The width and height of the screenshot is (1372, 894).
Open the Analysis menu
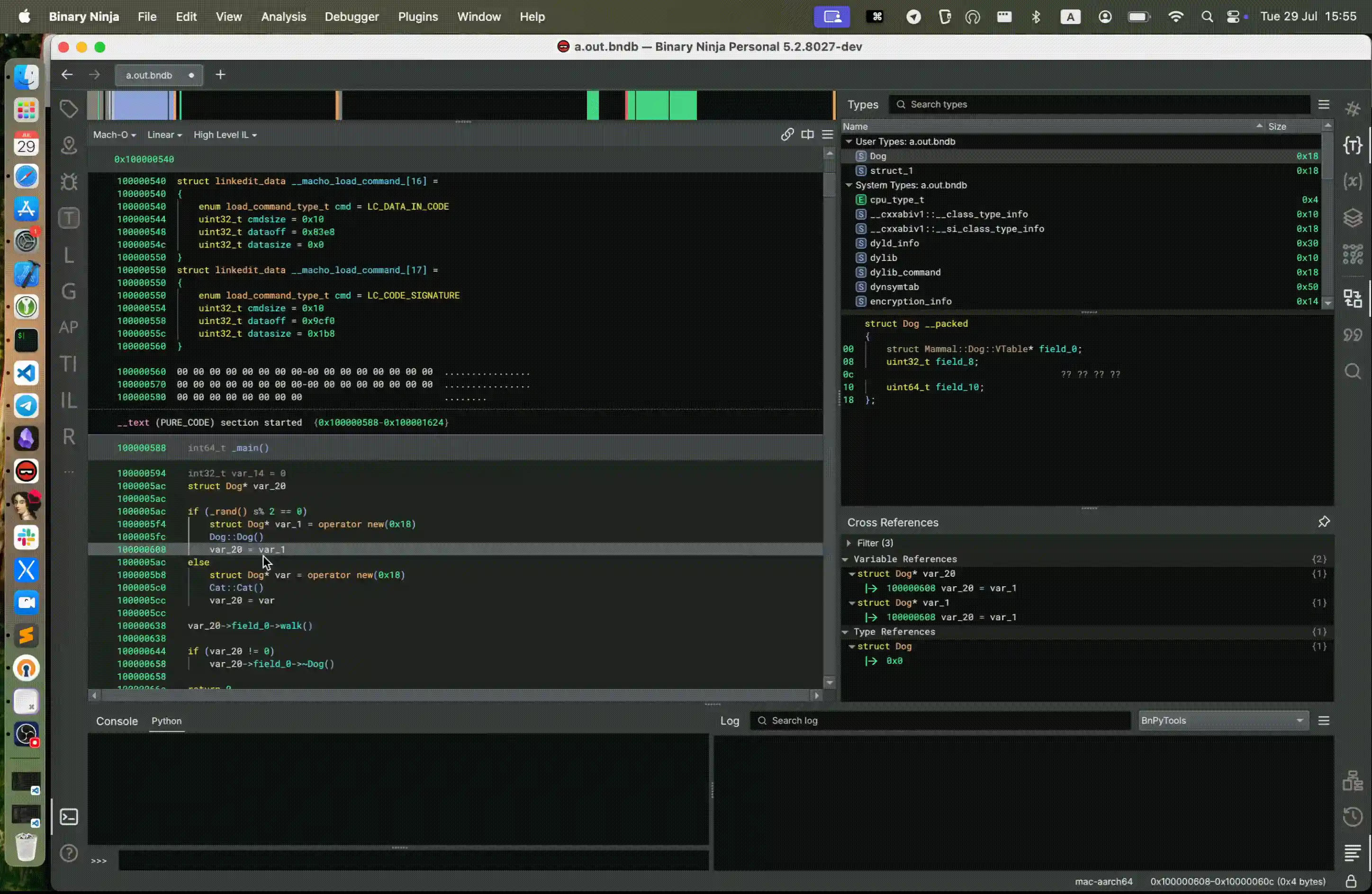click(283, 17)
